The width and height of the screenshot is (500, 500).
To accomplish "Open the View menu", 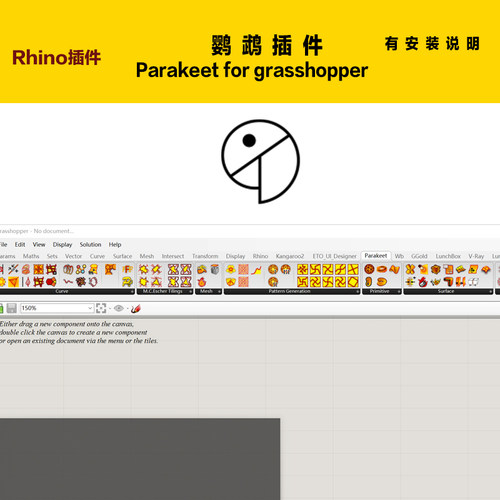I will [x=39, y=244].
